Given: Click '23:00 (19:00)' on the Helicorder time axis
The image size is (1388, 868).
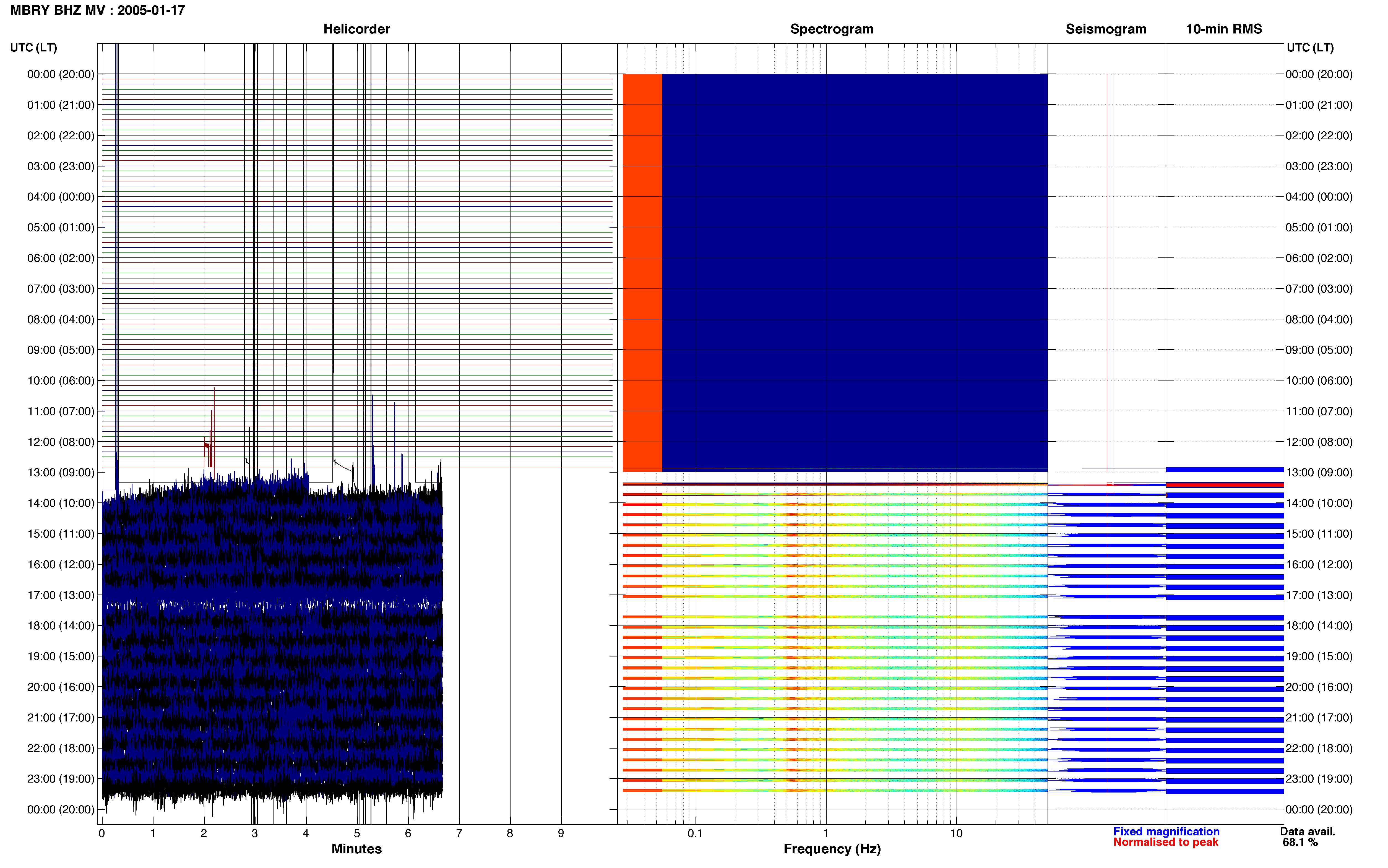Looking at the screenshot, I should coord(61,779).
